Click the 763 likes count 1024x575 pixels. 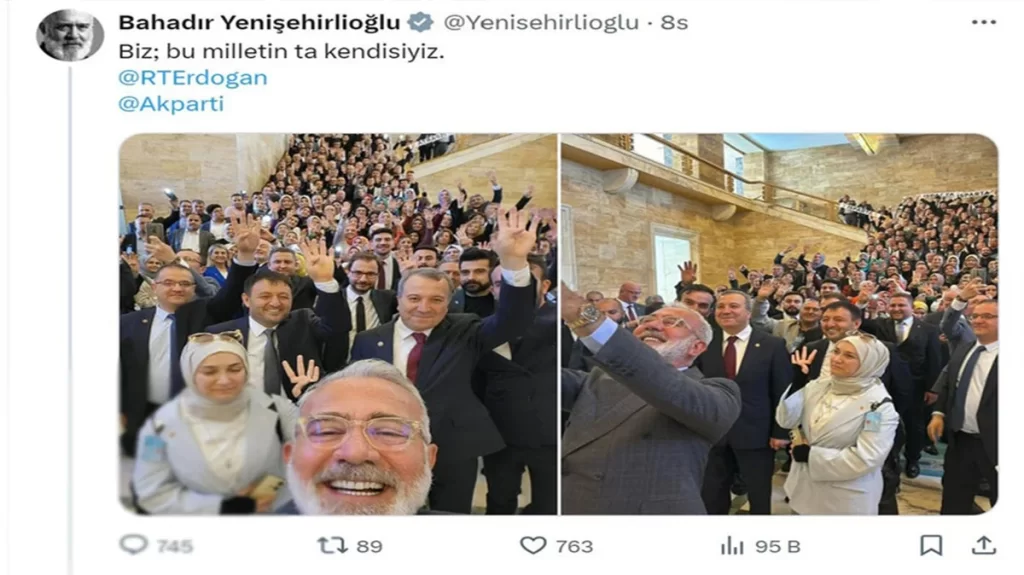pos(574,546)
